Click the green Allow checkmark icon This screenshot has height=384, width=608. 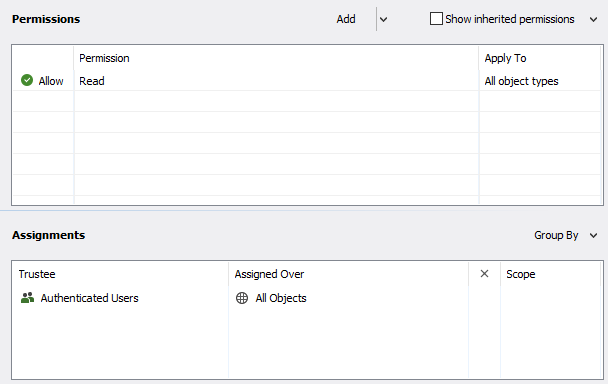coord(27,80)
